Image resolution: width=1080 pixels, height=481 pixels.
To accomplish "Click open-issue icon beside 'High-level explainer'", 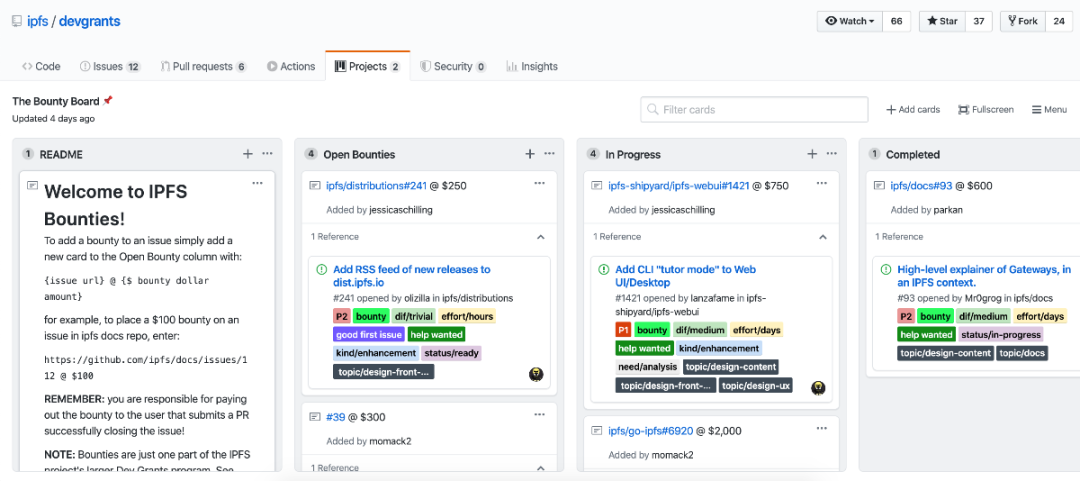I will [x=886, y=269].
